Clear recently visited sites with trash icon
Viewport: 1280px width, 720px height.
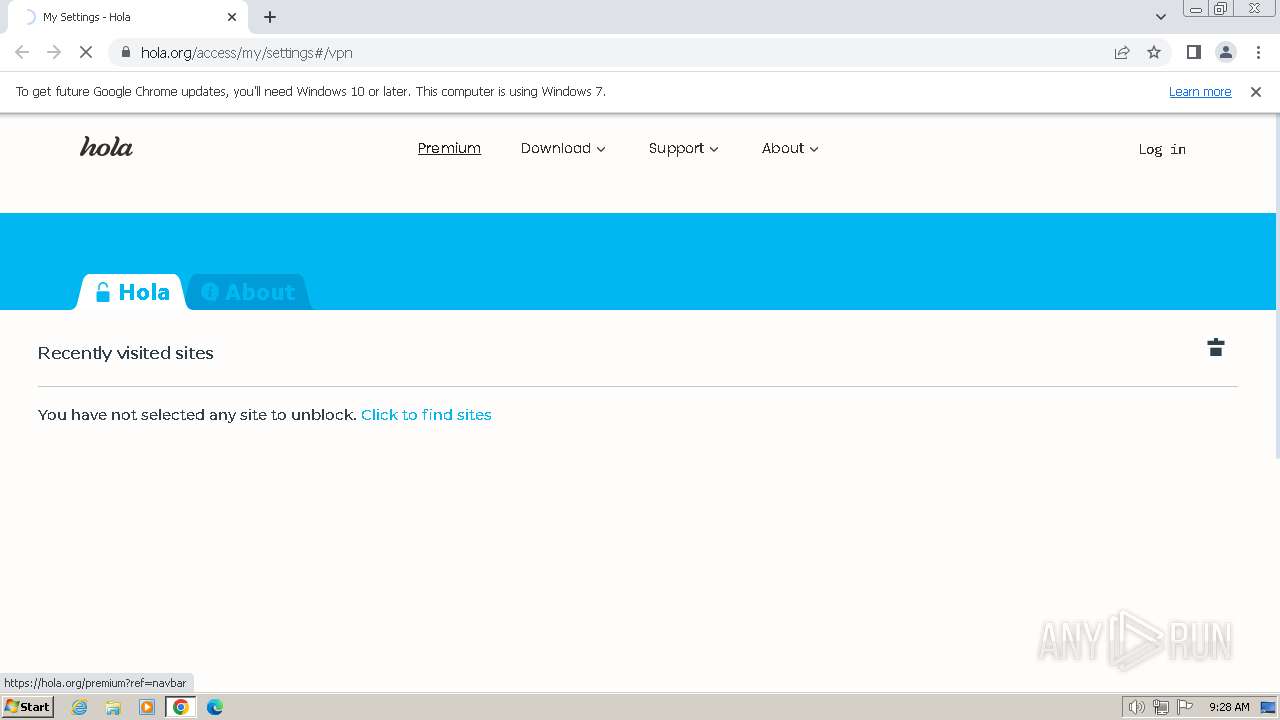click(1216, 347)
